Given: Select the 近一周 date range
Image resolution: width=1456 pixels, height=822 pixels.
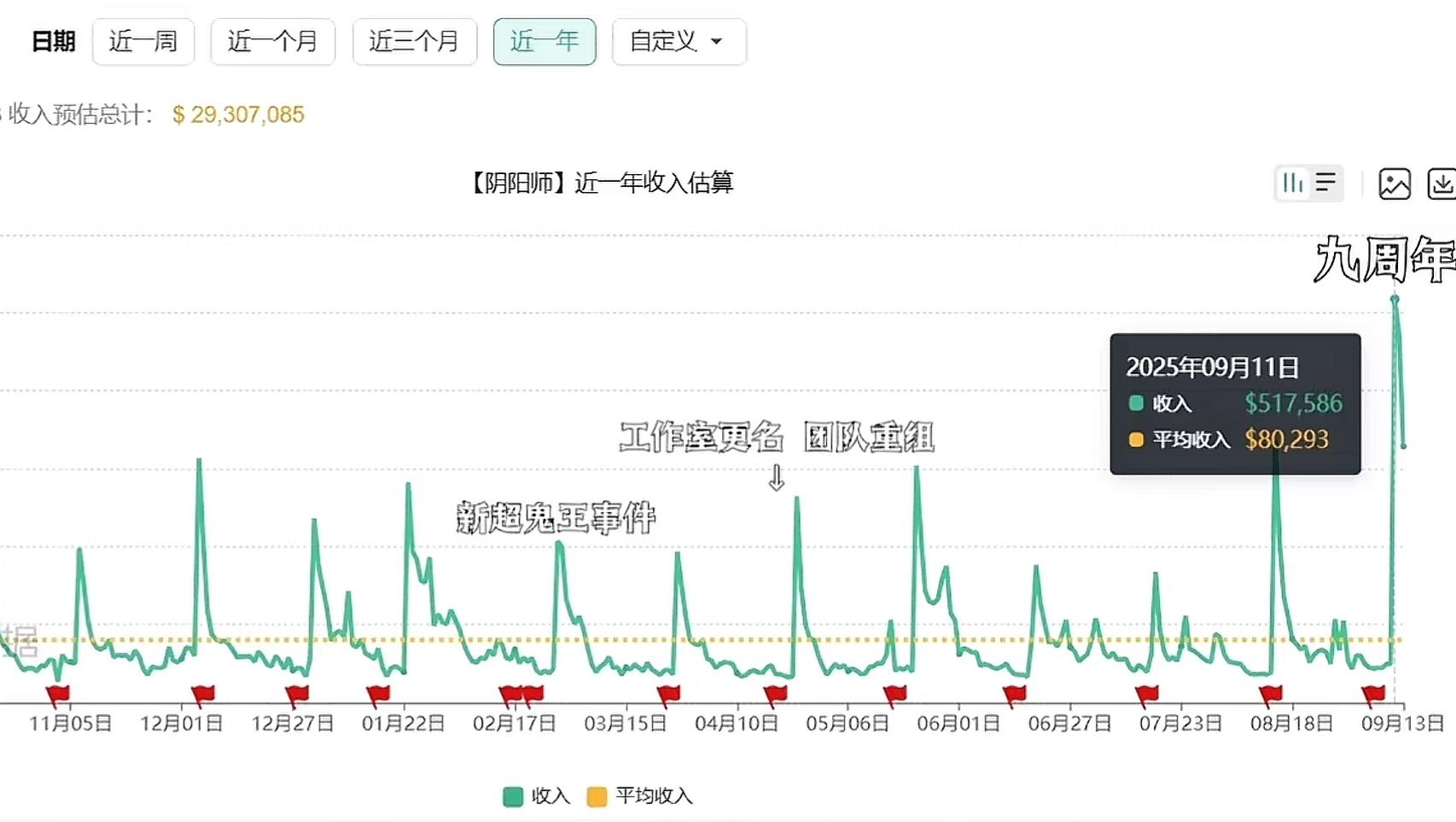Looking at the screenshot, I should tap(143, 41).
